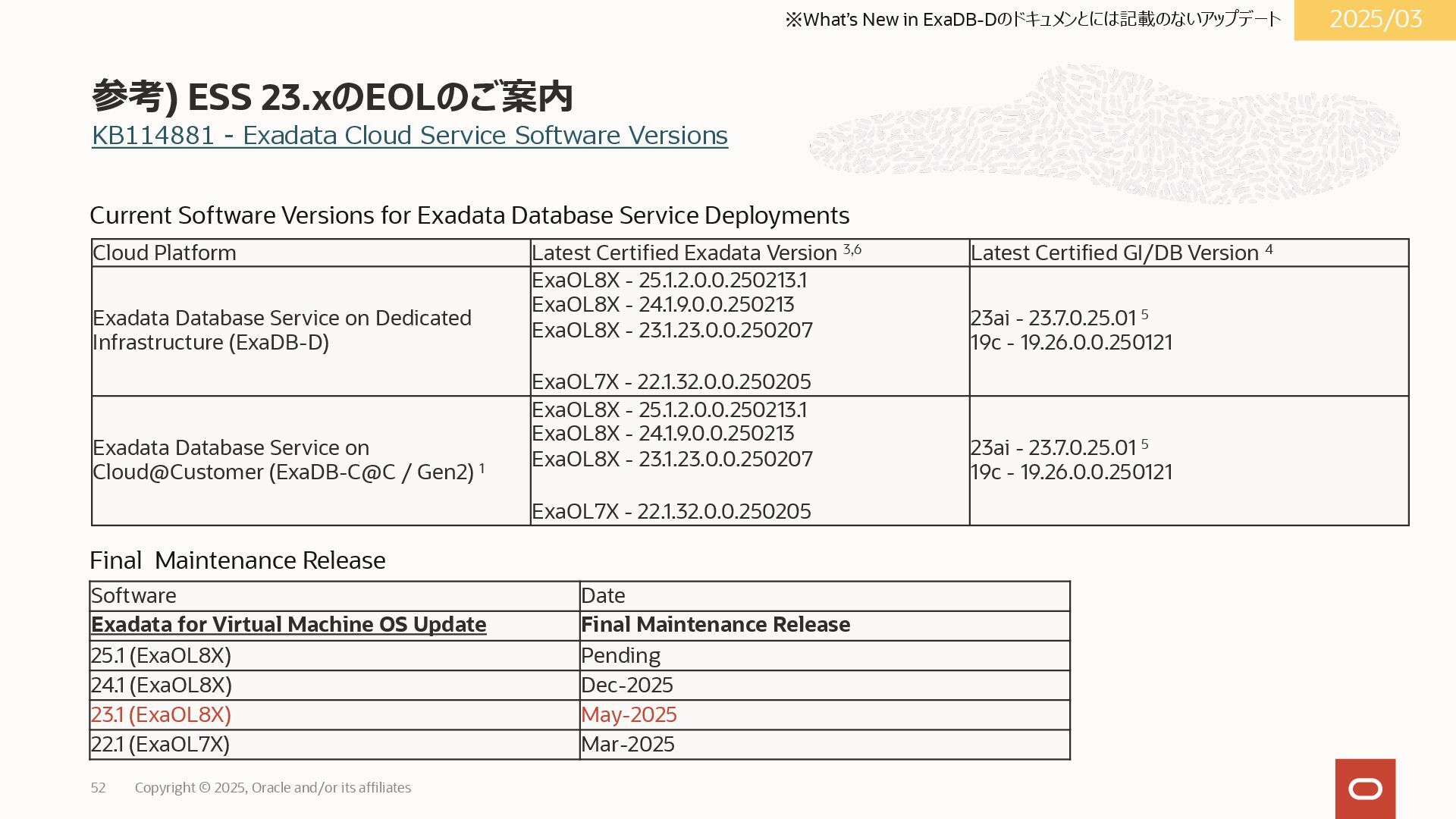Screen dimensions: 1456x819
Task: Select the 22.1 (ExaOL7X) row
Action: (160, 744)
